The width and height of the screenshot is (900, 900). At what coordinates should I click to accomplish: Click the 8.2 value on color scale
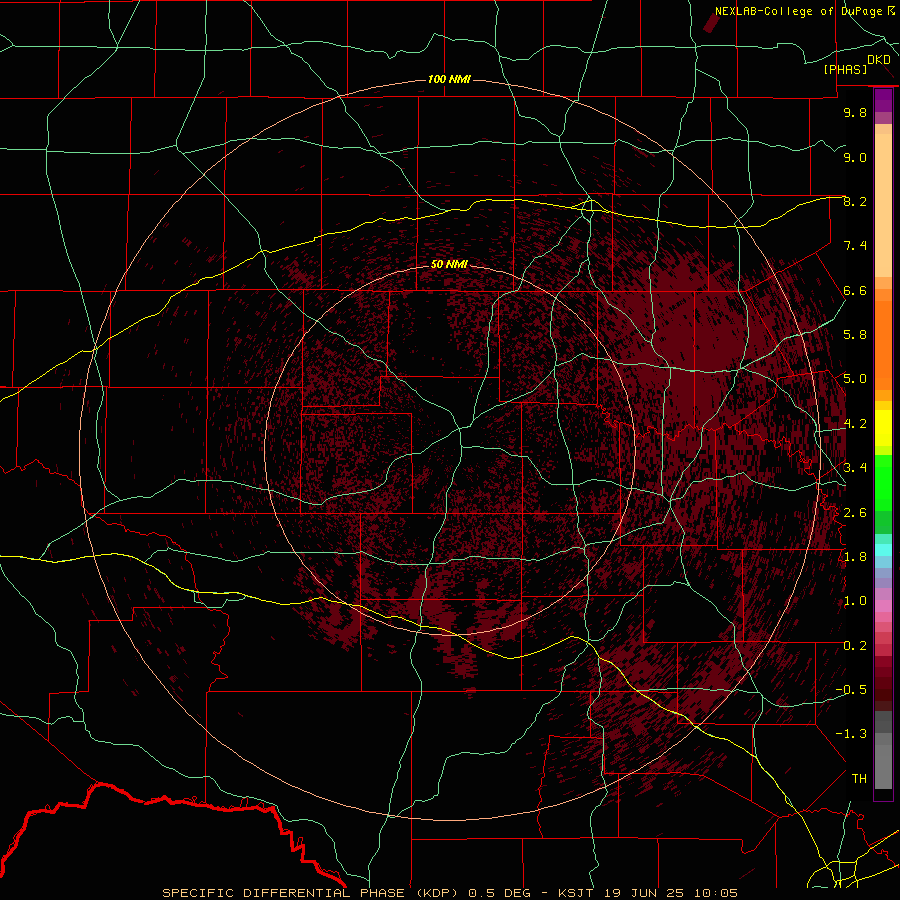click(x=855, y=201)
